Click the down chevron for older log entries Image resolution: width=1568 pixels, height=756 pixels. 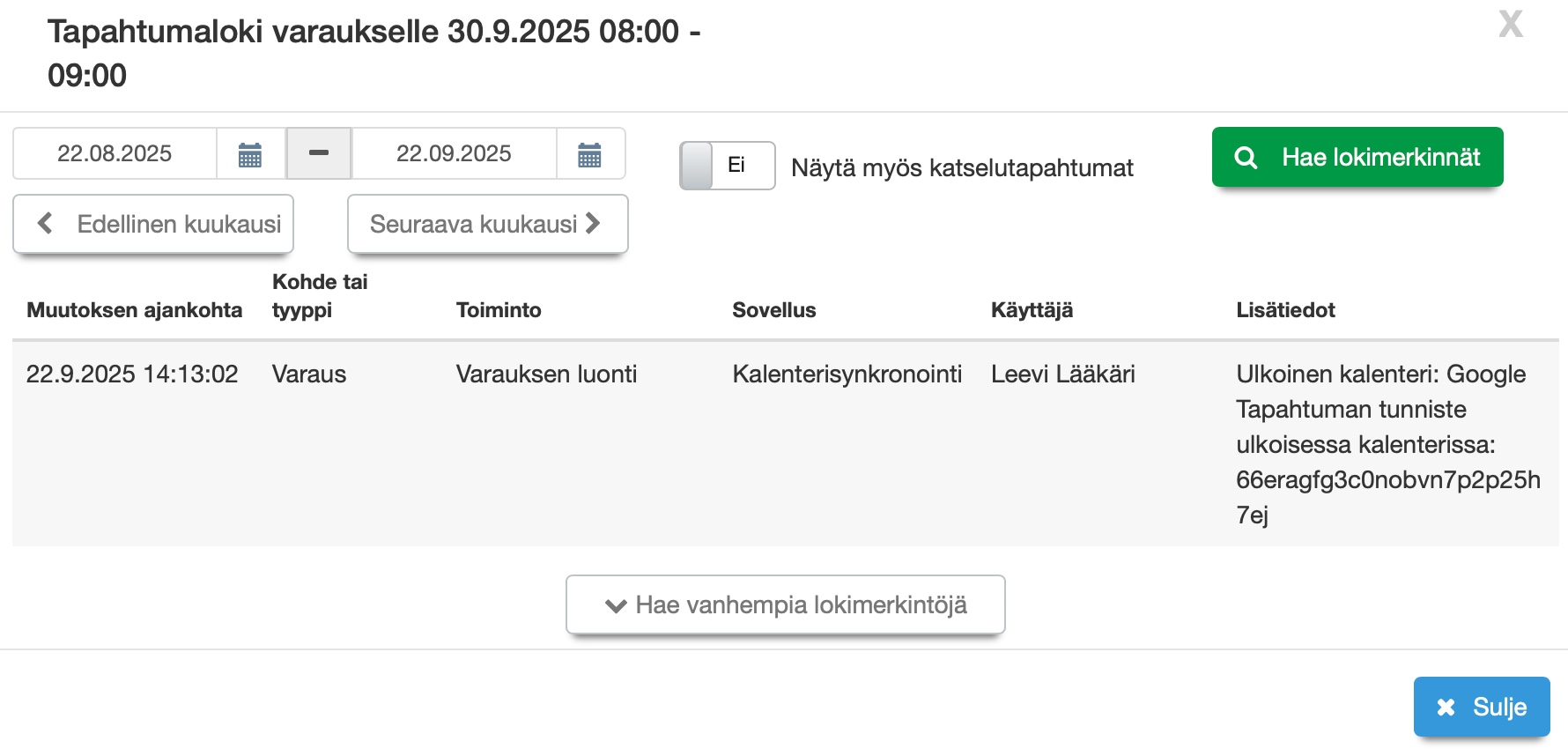point(616,606)
